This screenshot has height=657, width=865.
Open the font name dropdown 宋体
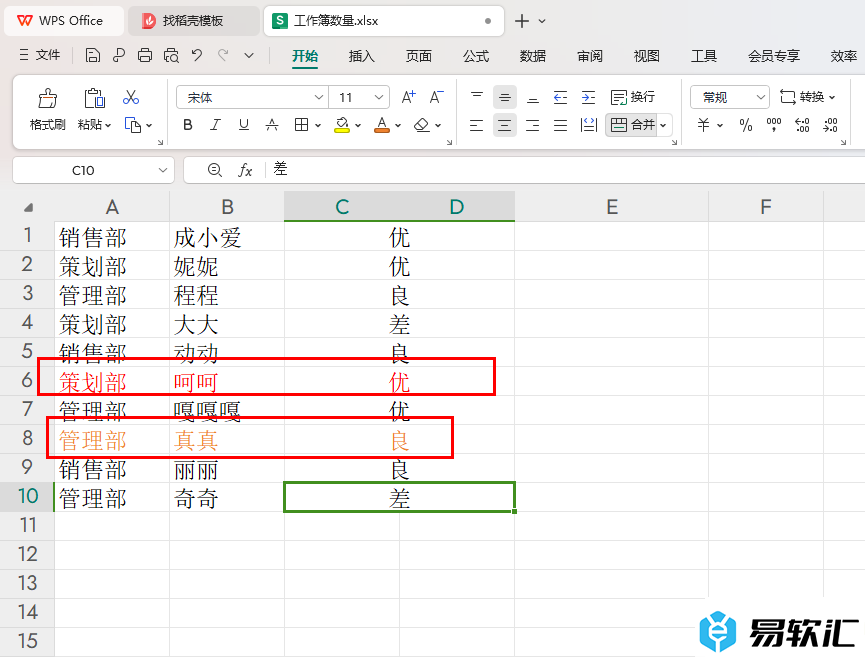[x=318, y=97]
